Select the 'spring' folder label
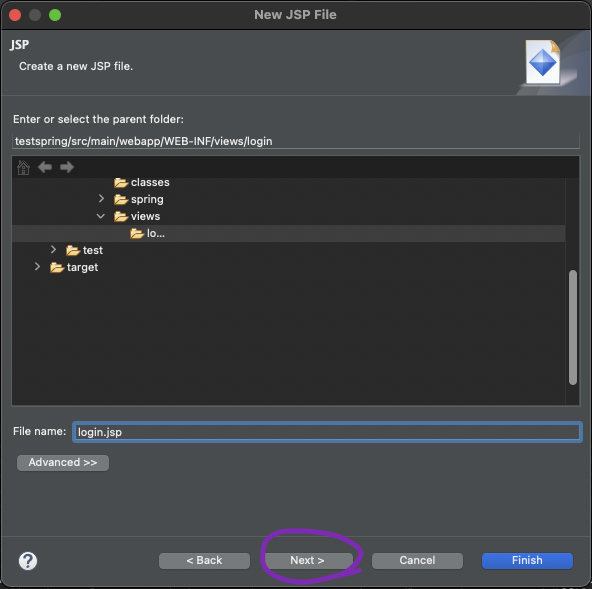The height and width of the screenshot is (589, 592). point(147,200)
